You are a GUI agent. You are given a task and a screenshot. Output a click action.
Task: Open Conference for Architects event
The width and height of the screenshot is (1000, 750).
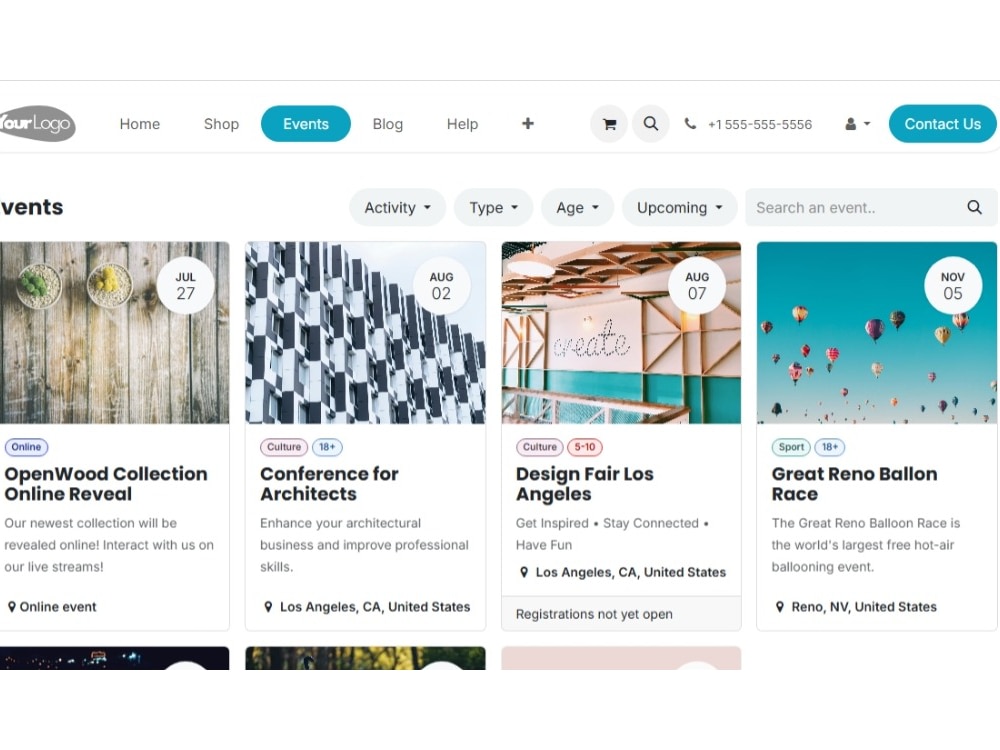pyautogui.click(x=329, y=483)
